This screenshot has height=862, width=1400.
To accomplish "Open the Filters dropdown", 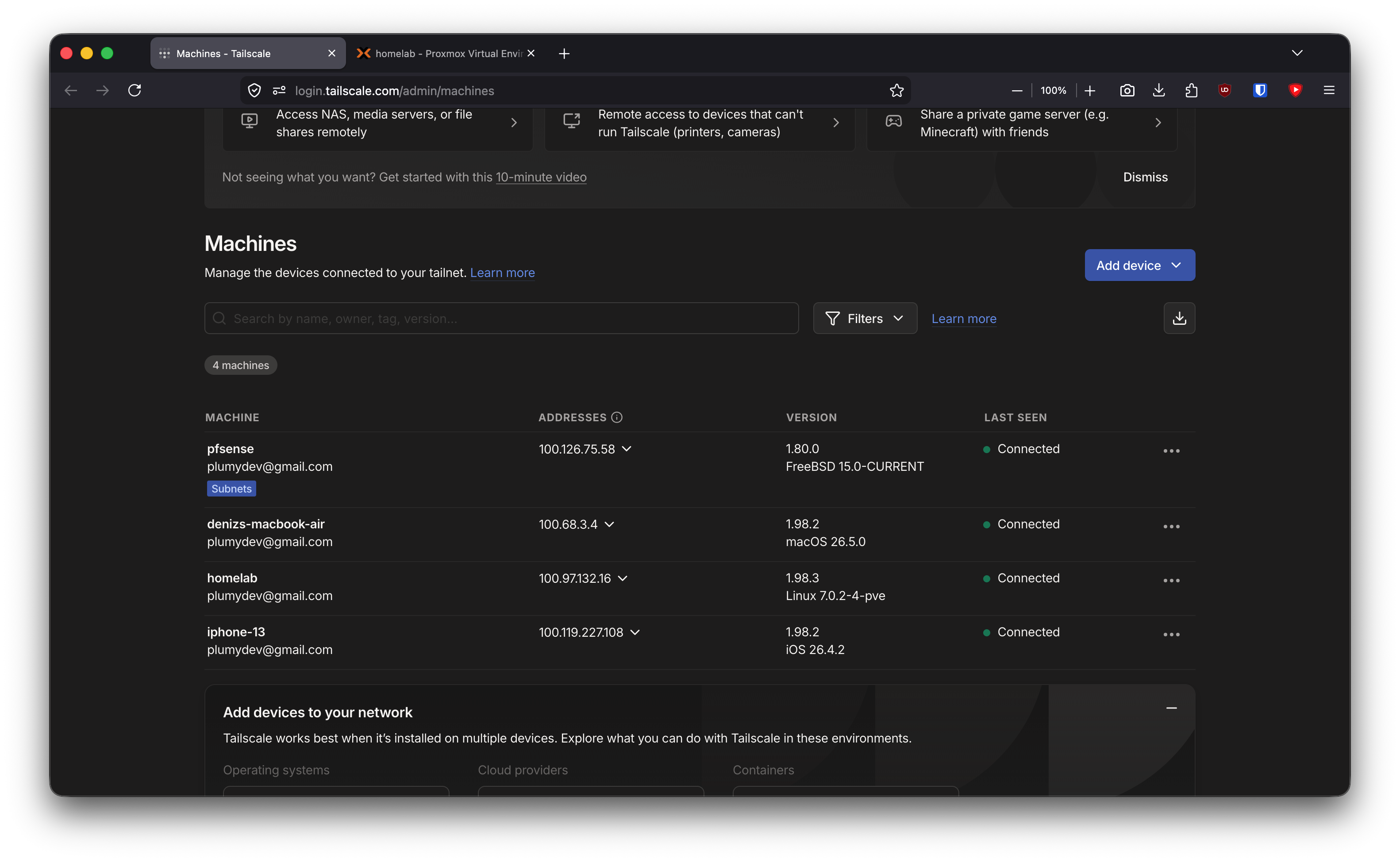I will click(x=865, y=318).
